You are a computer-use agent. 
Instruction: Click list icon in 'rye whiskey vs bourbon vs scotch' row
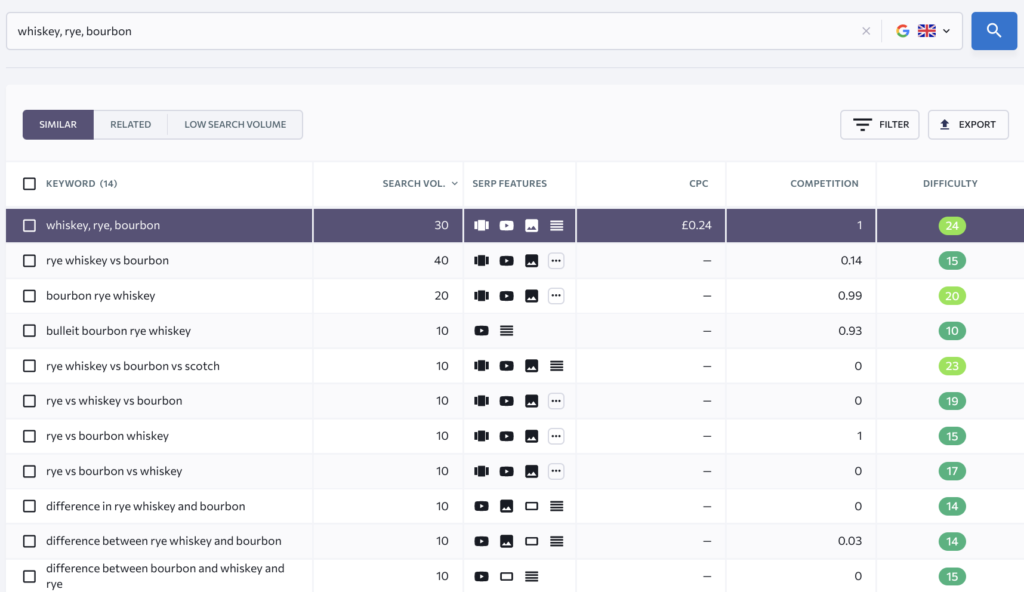[556, 366]
